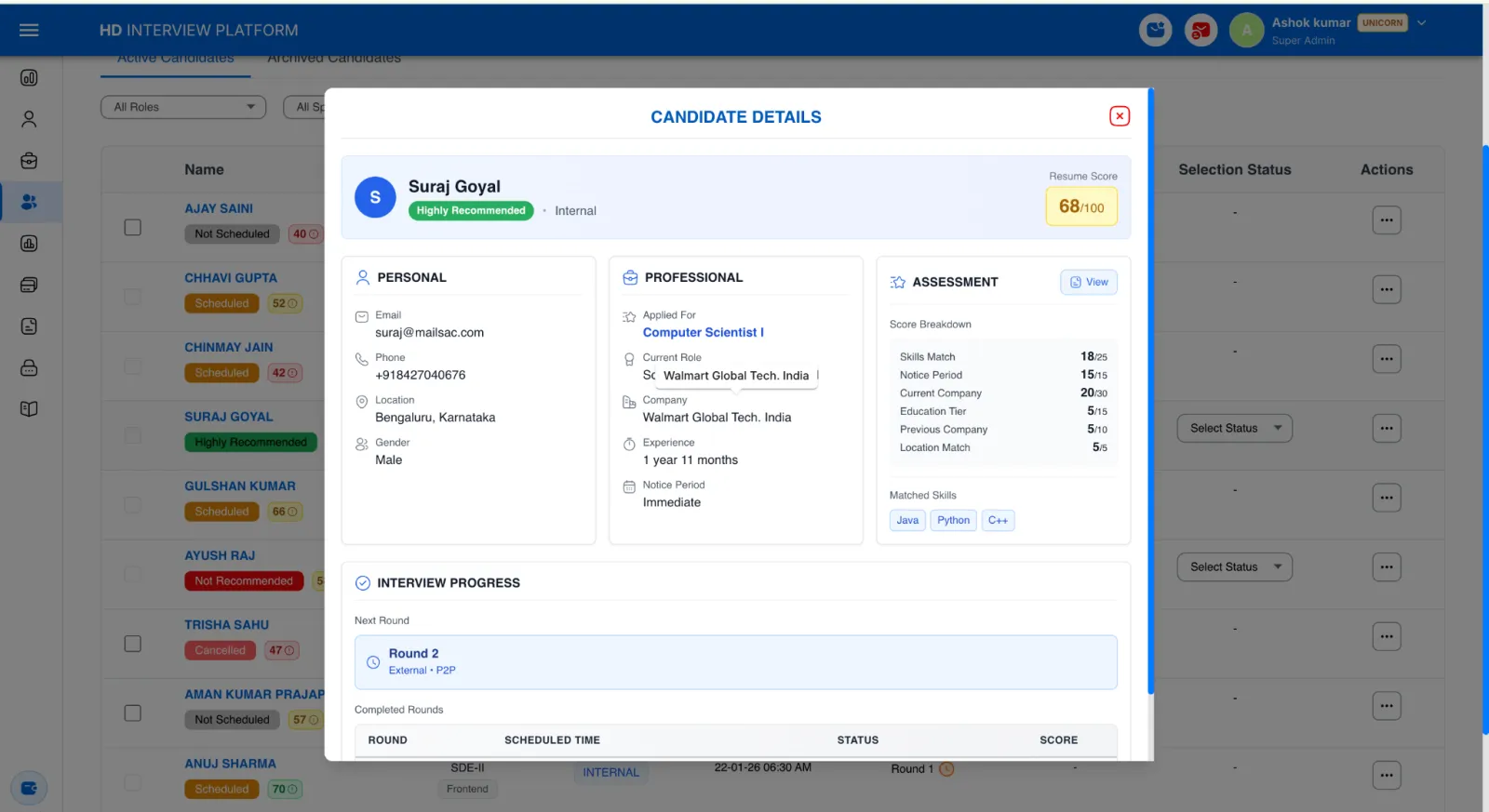Click the briefcase icon in left sidebar
This screenshot has width=1489, height=812.
coord(29,161)
